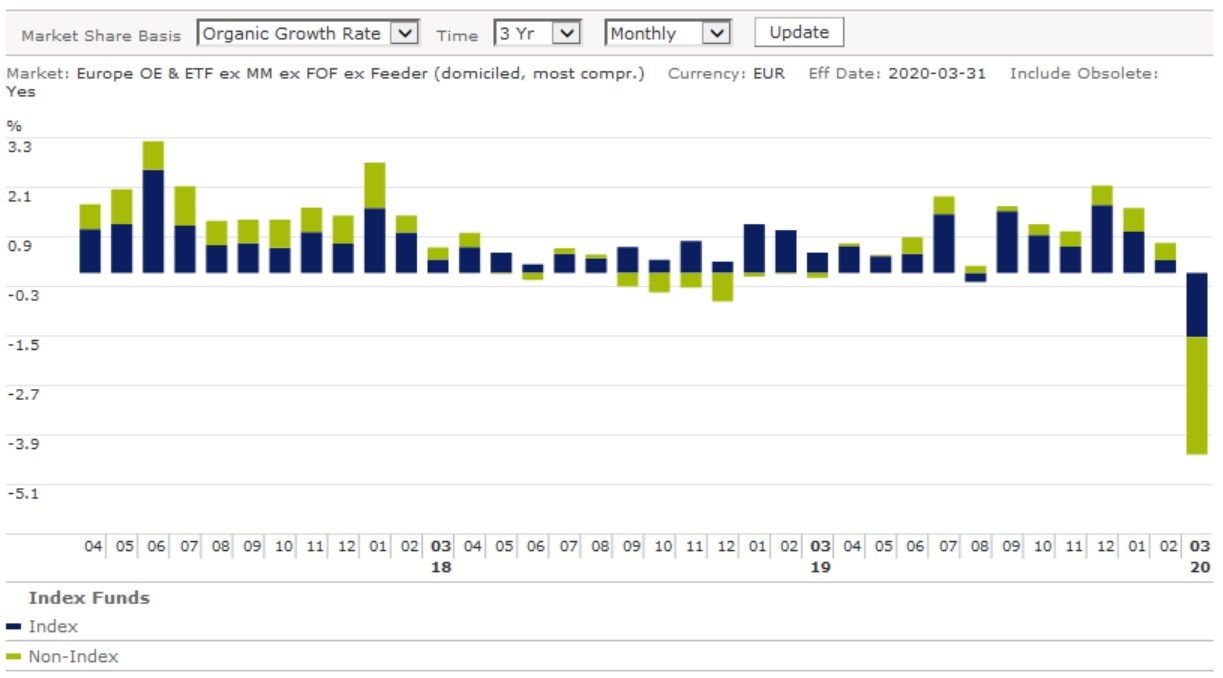1223x678 pixels.
Task: Click the green bar segment for January 2018
Action: pos(375,185)
